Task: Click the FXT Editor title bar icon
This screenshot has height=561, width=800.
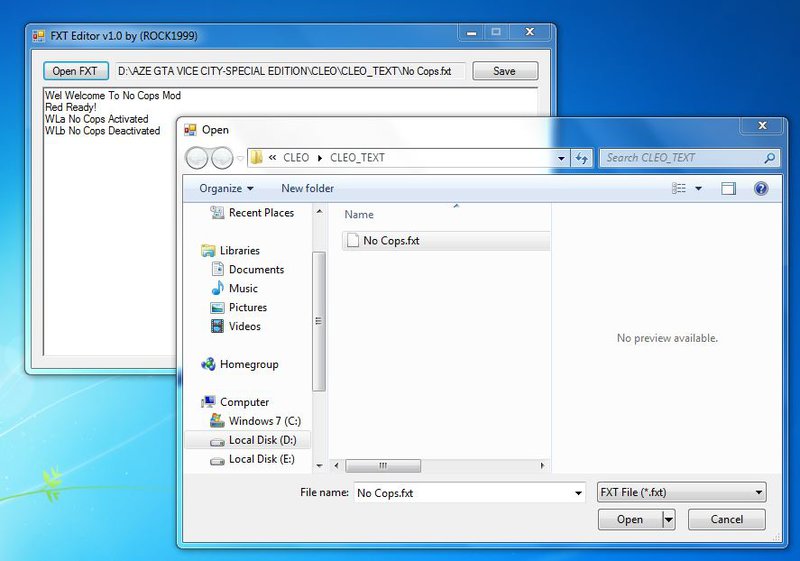Action: coord(38,36)
